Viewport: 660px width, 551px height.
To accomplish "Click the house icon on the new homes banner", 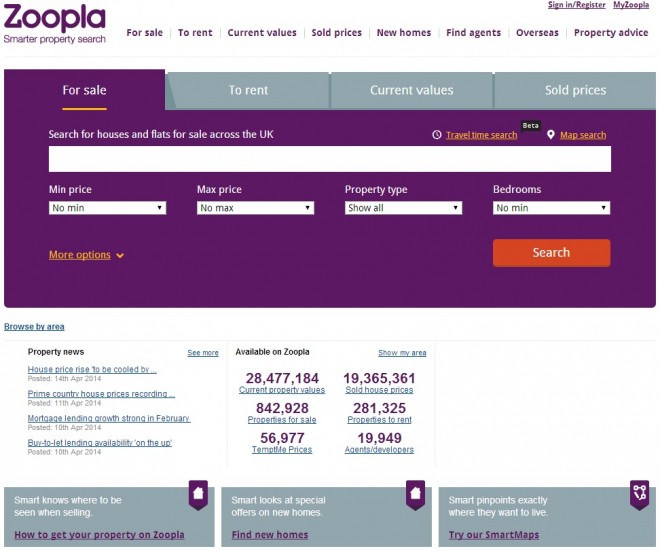I will coord(415,495).
